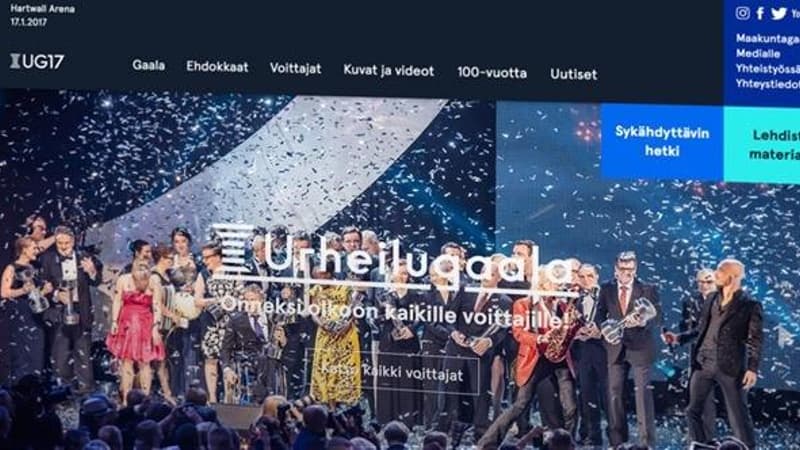Open the Gaala menu item
The height and width of the screenshot is (450, 800).
[148, 65]
